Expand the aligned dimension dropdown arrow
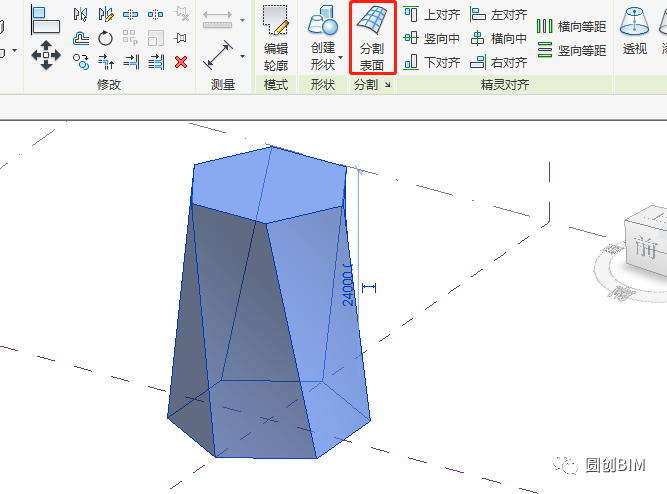The width and height of the screenshot is (667, 494). pyautogui.click(x=242, y=56)
